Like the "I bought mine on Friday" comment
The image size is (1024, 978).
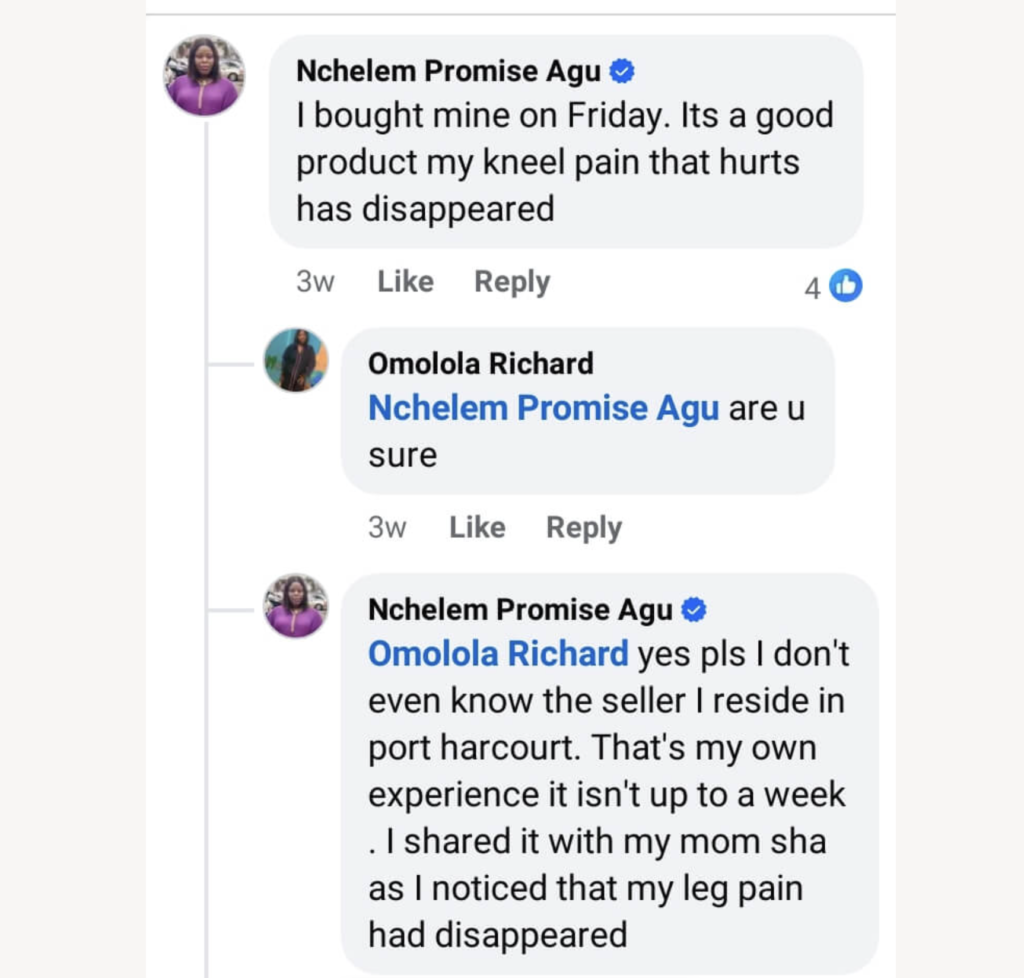(x=405, y=282)
